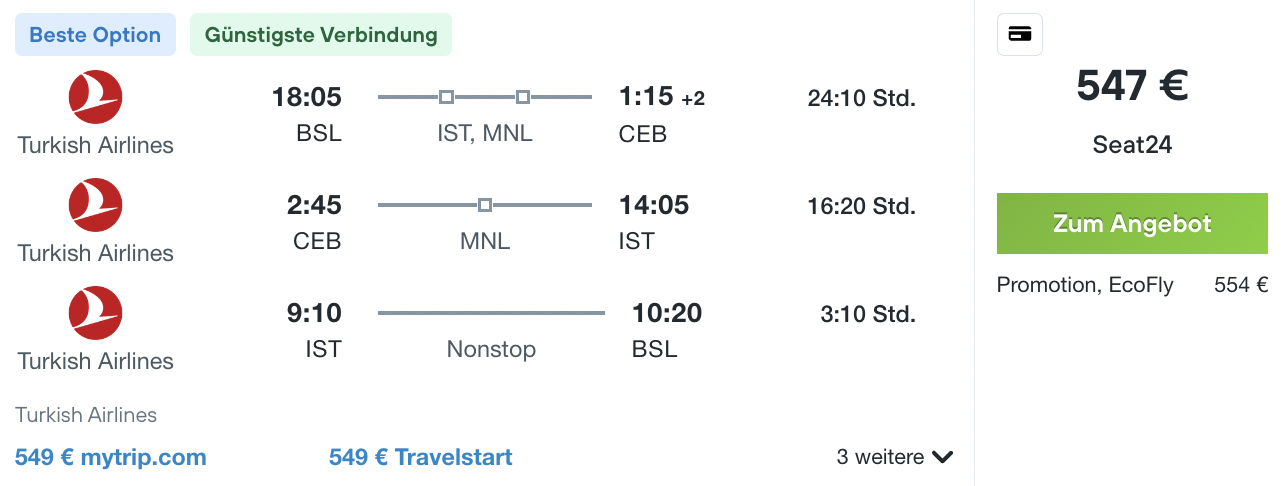
Task: Click the Seat24 provider name
Action: tap(1132, 145)
